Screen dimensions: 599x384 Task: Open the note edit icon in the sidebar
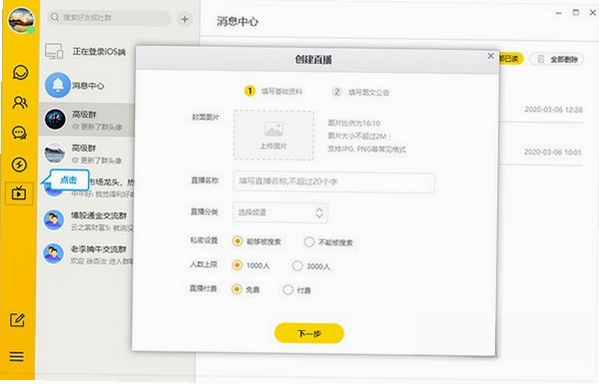click(x=17, y=320)
